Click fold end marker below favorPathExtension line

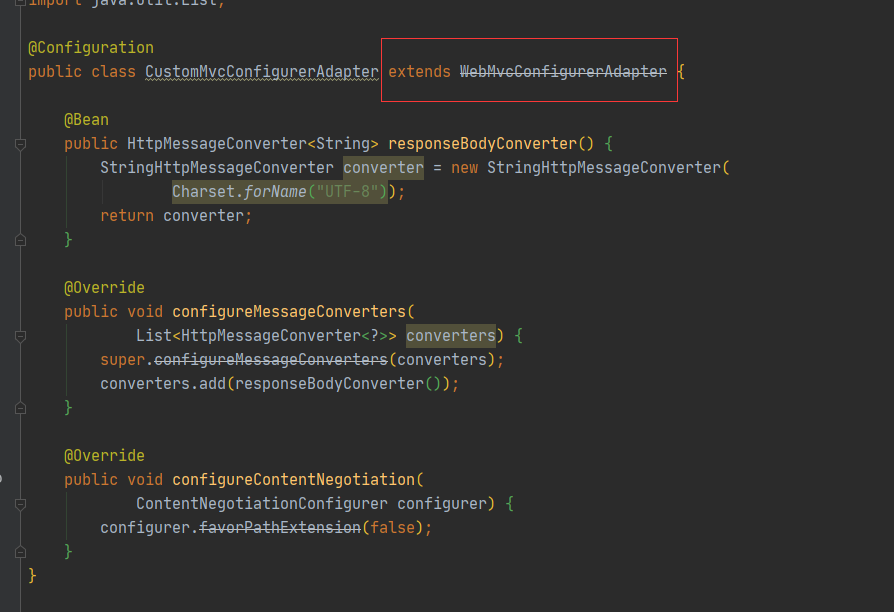(21, 552)
